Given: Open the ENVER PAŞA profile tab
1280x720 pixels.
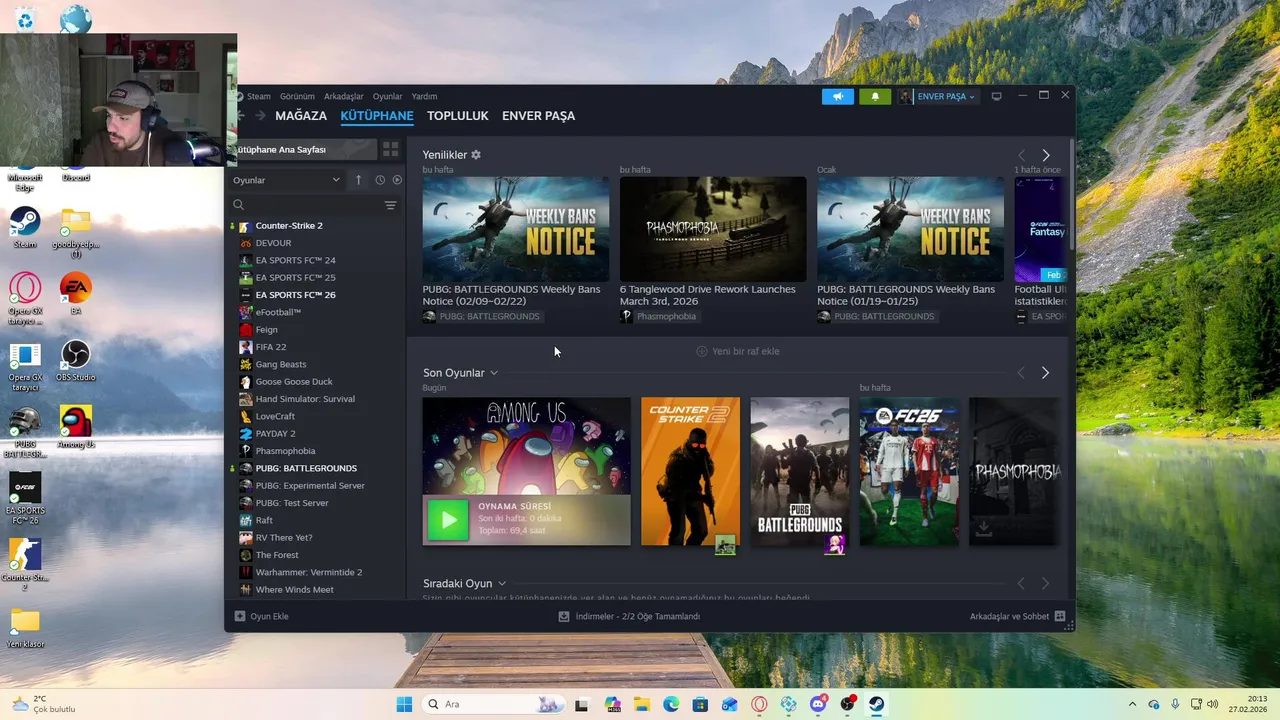Looking at the screenshot, I should (x=538, y=116).
